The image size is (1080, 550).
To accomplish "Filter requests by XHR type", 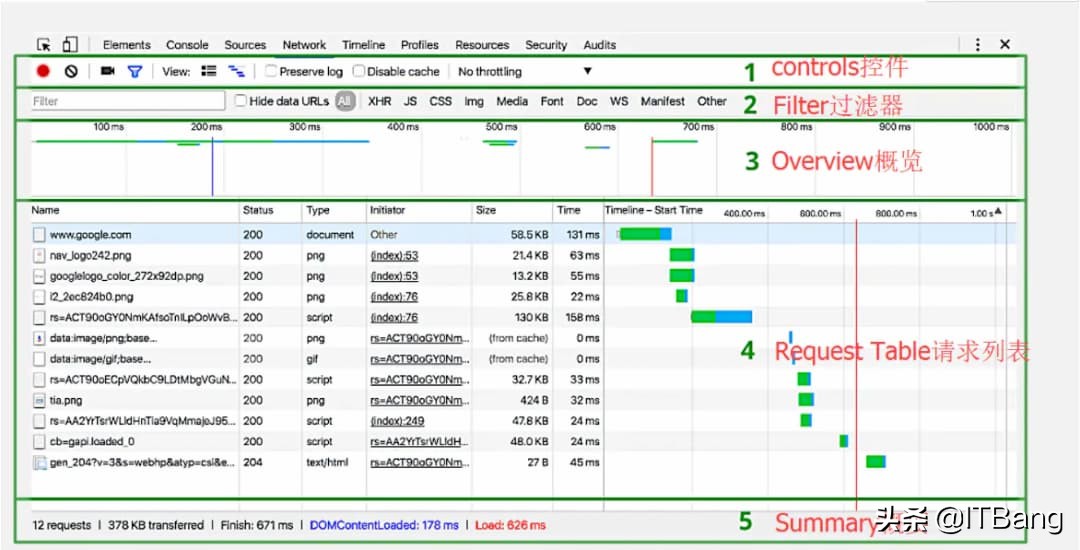I will click(379, 101).
